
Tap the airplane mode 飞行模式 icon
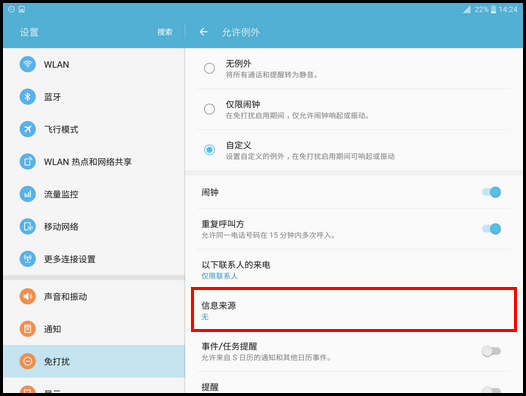(28, 129)
